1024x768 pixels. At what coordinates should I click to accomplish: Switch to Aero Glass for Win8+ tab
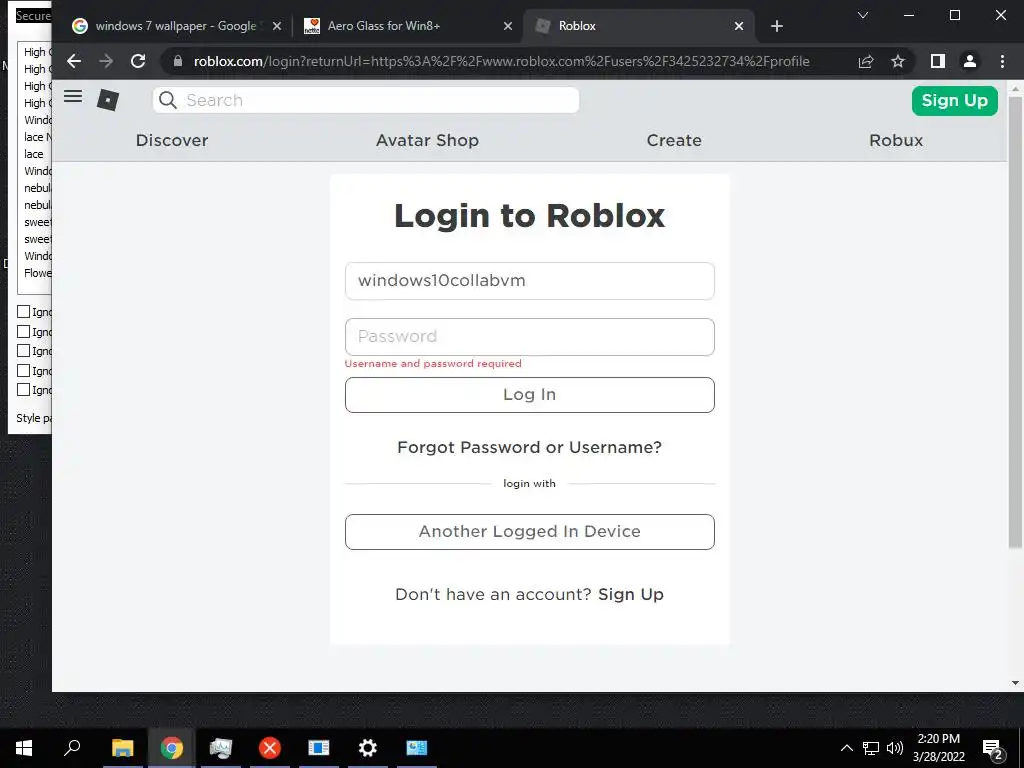pos(408,26)
